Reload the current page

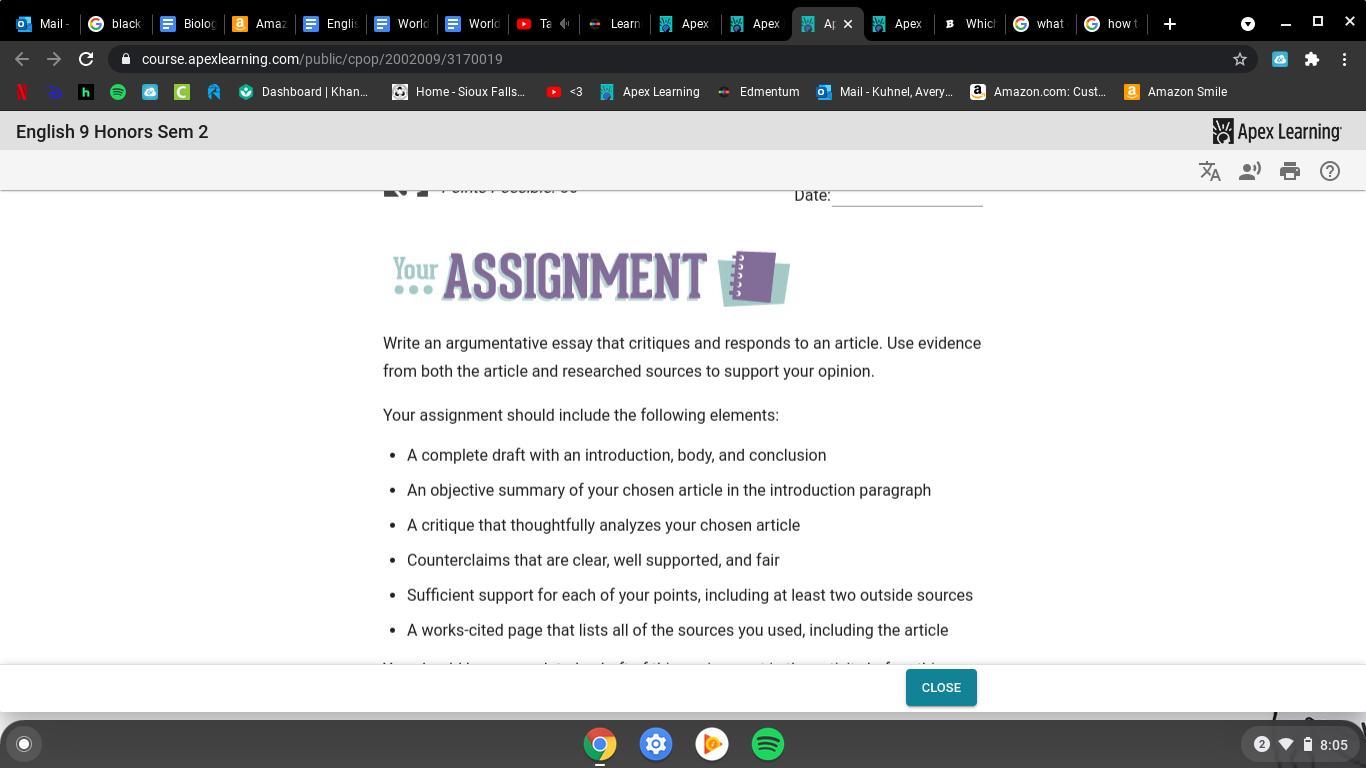click(86, 59)
